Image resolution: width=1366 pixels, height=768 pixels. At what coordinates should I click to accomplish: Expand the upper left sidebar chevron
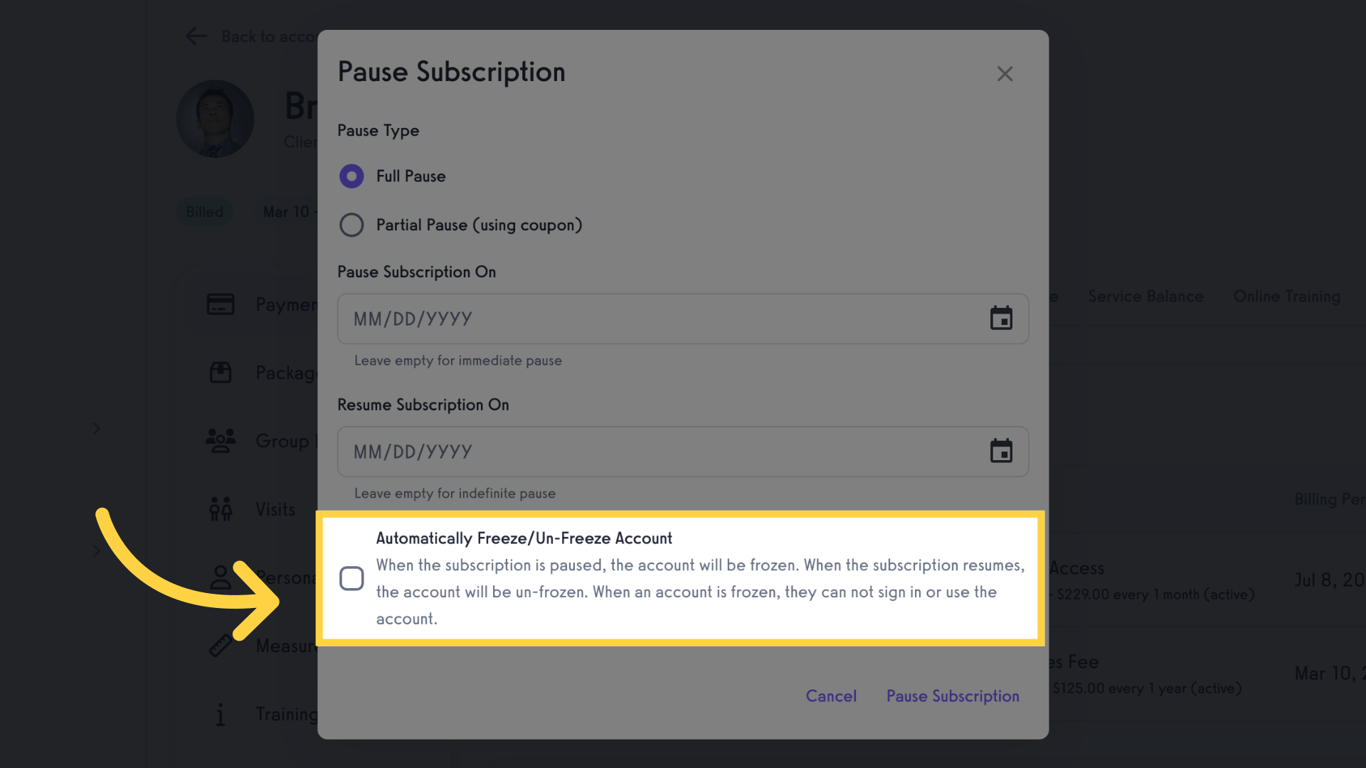tap(97, 429)
